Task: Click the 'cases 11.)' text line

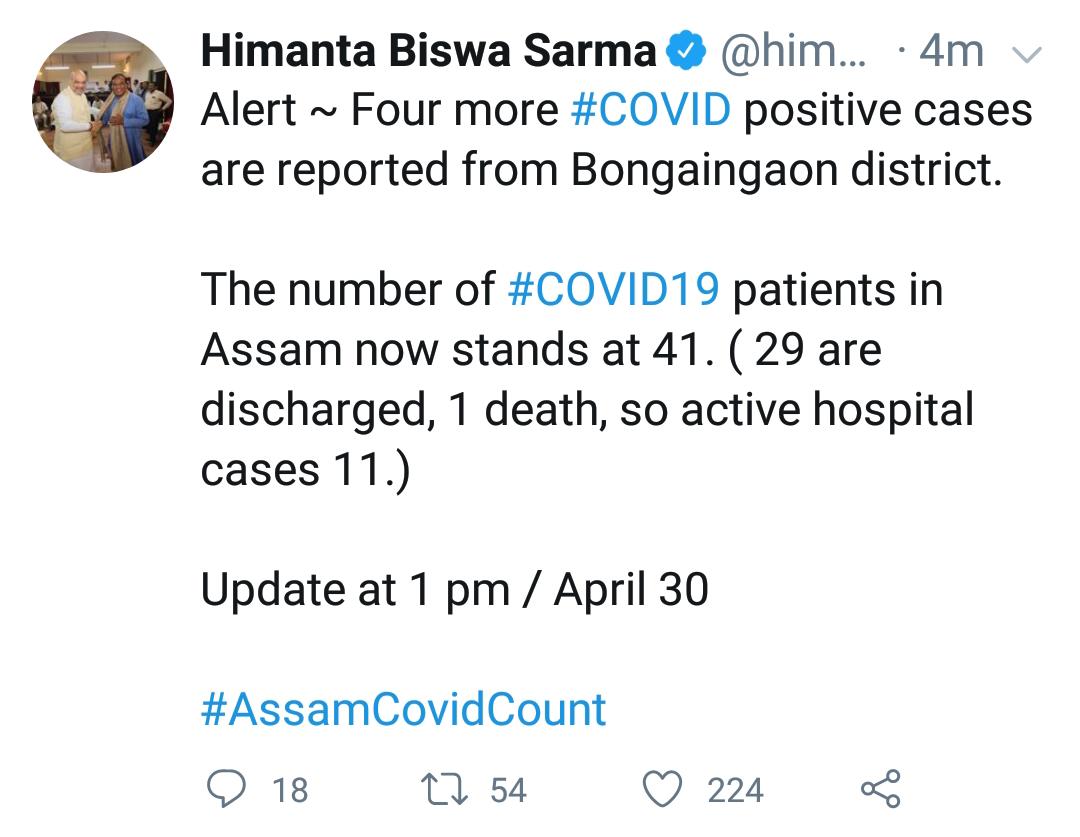Action: click(x=305, y=470)
